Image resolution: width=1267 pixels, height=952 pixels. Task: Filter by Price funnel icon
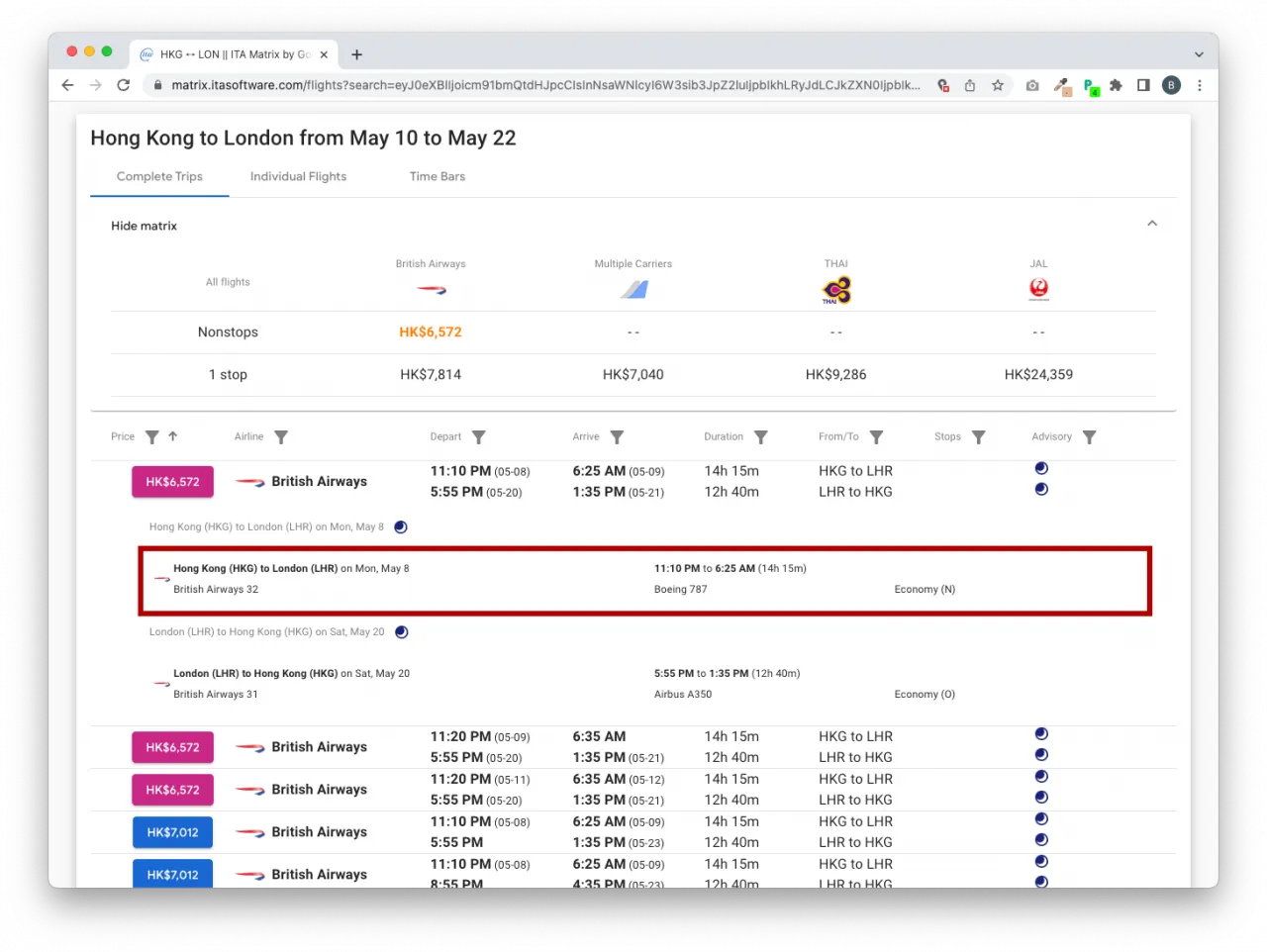pos(151,437)
